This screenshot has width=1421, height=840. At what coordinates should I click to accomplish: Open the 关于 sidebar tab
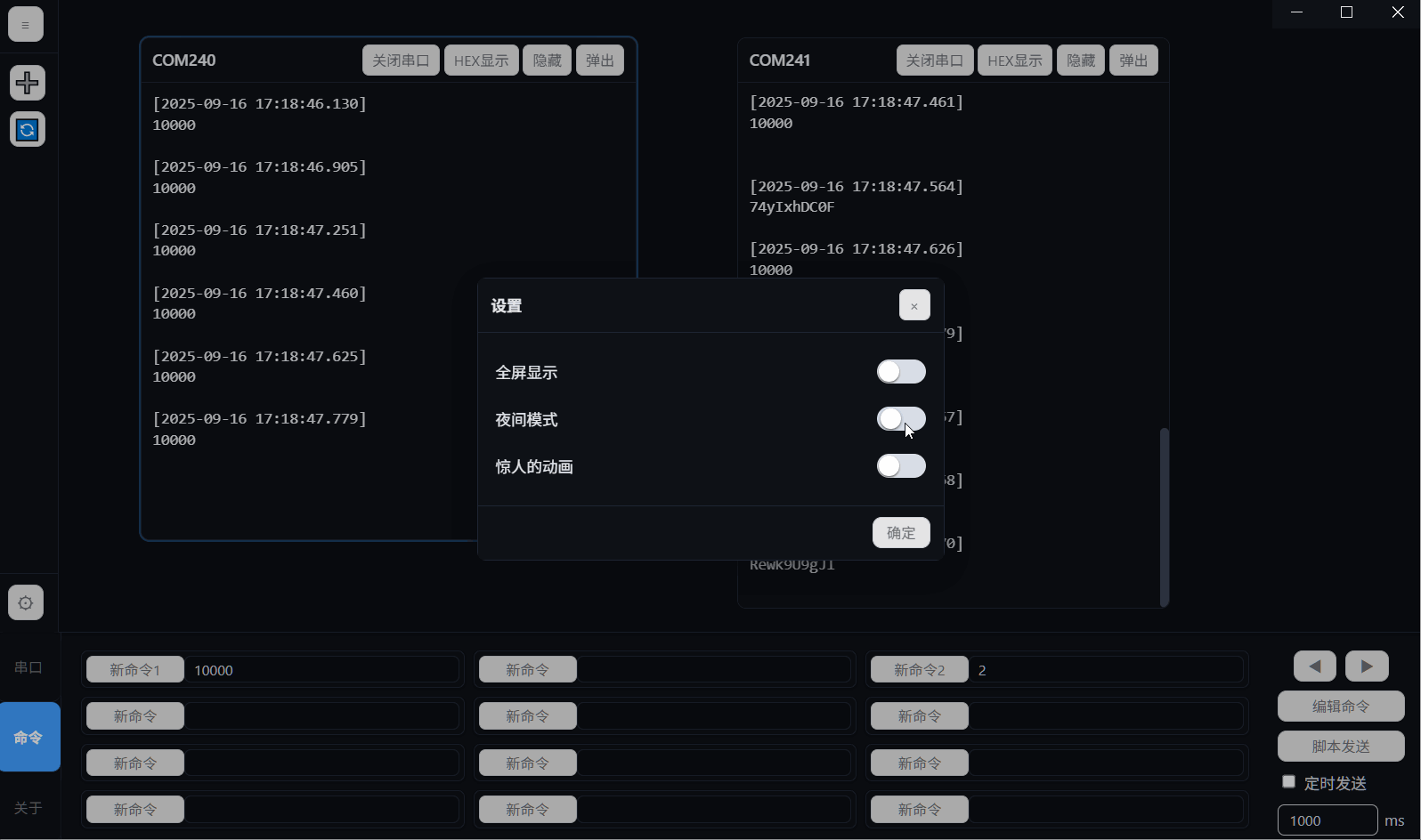[28, 808]
